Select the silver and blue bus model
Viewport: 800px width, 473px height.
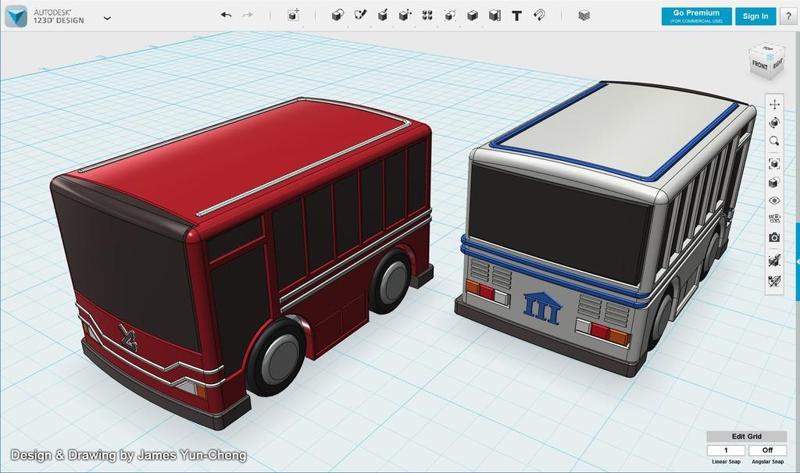606,227
